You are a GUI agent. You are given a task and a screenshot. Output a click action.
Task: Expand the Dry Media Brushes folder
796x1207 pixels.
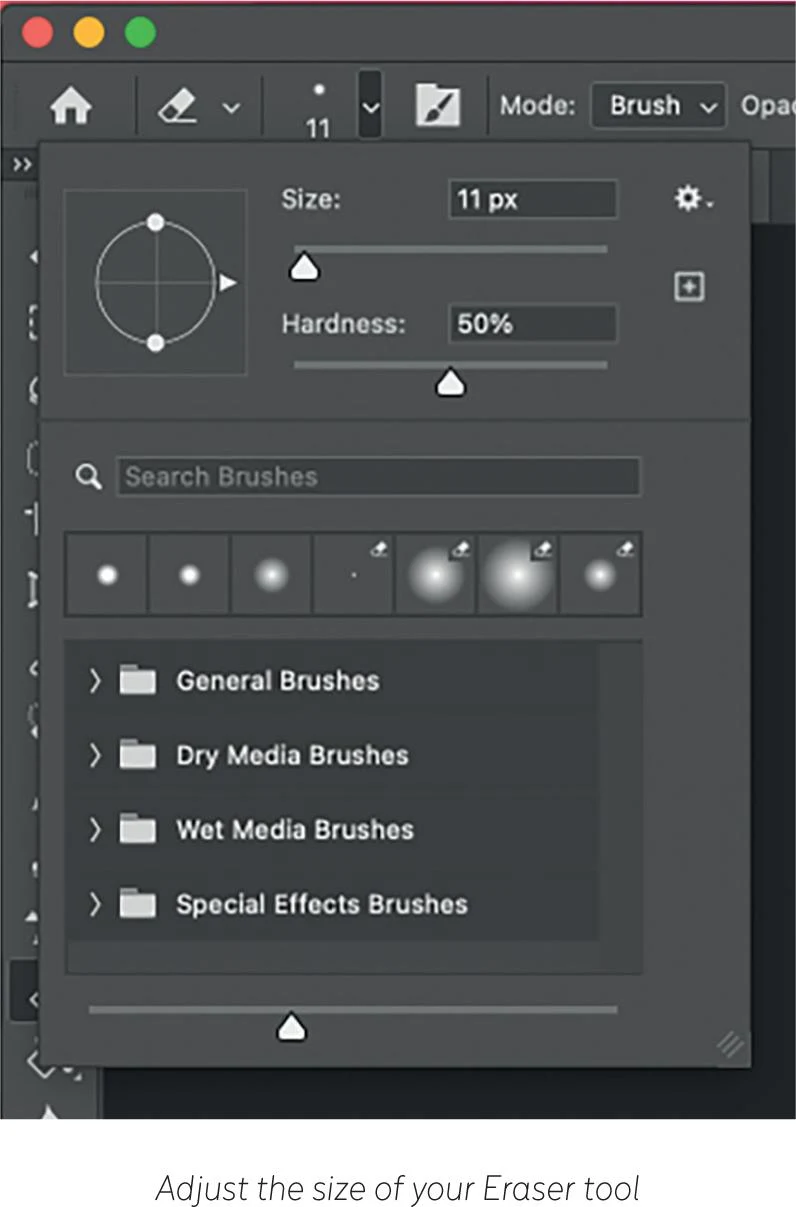(95, 755)
